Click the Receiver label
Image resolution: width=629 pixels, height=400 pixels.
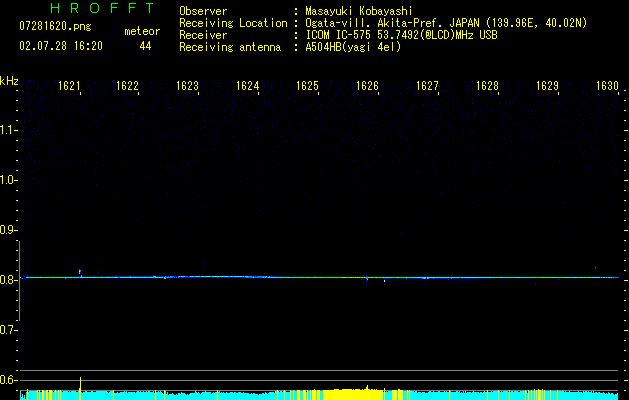[203, 35]
